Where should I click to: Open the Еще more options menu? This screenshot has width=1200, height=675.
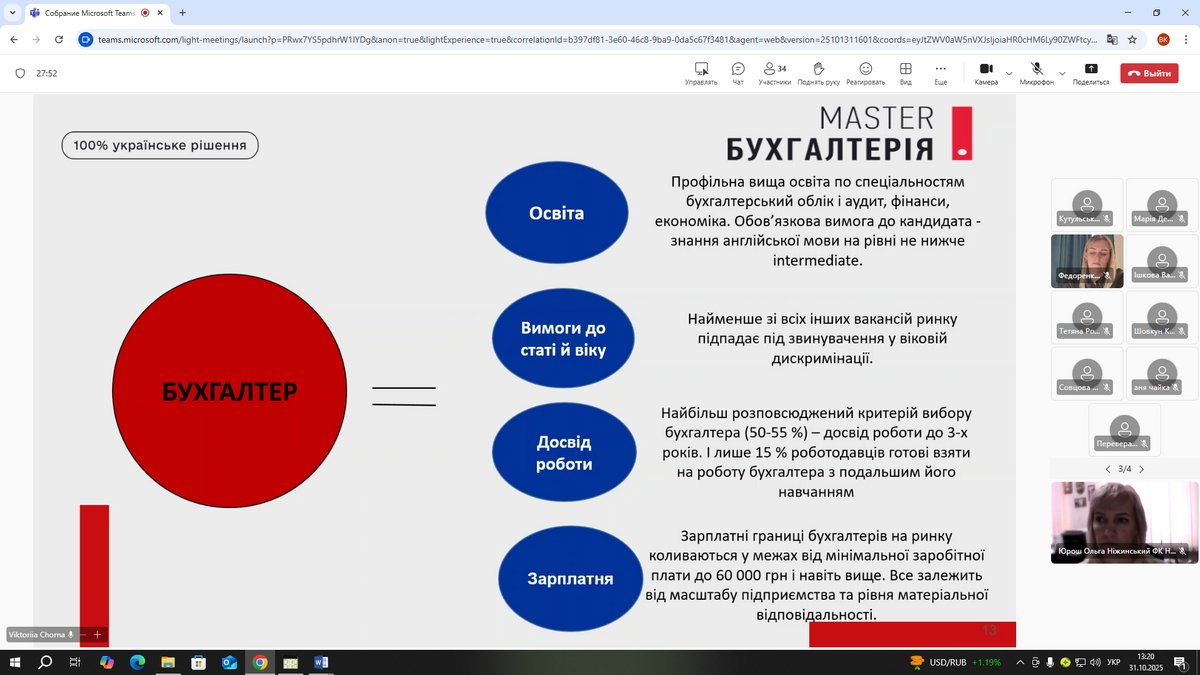(940, 72)
